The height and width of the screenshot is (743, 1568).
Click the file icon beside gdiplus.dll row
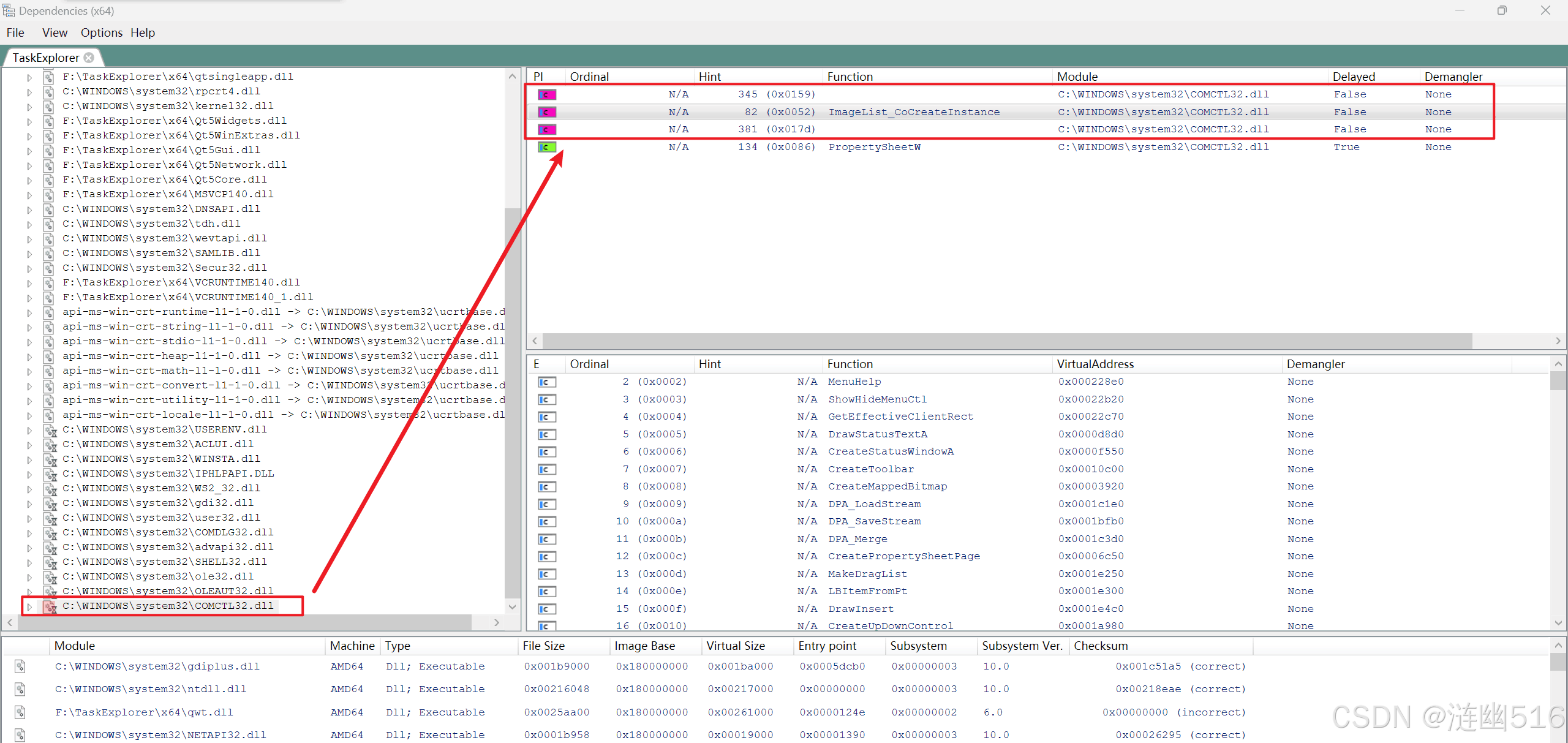(x=20, y=666)
